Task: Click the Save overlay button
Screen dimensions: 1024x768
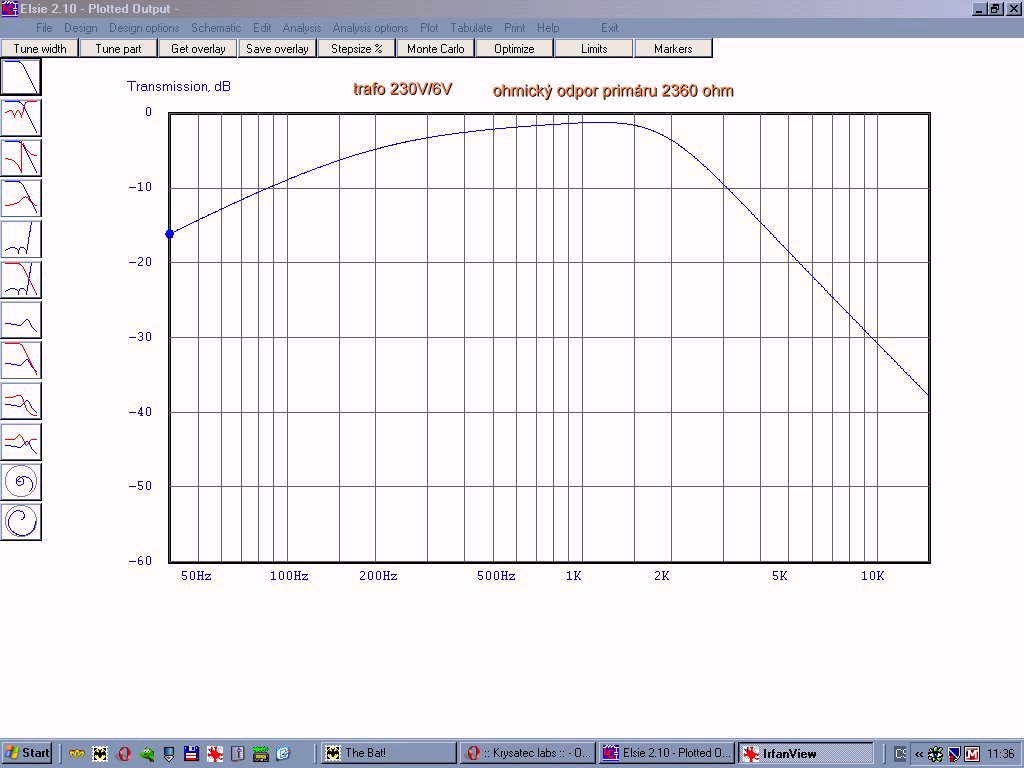Action: point(277,48)
